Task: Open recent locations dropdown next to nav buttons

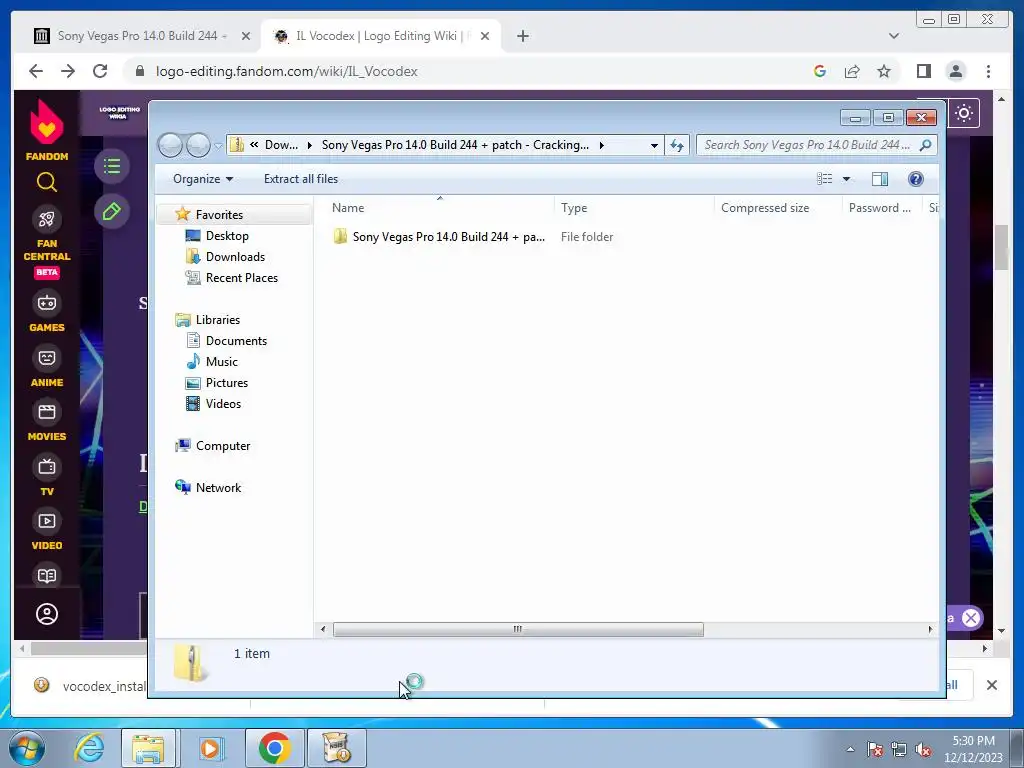Action: coord(219,146)
